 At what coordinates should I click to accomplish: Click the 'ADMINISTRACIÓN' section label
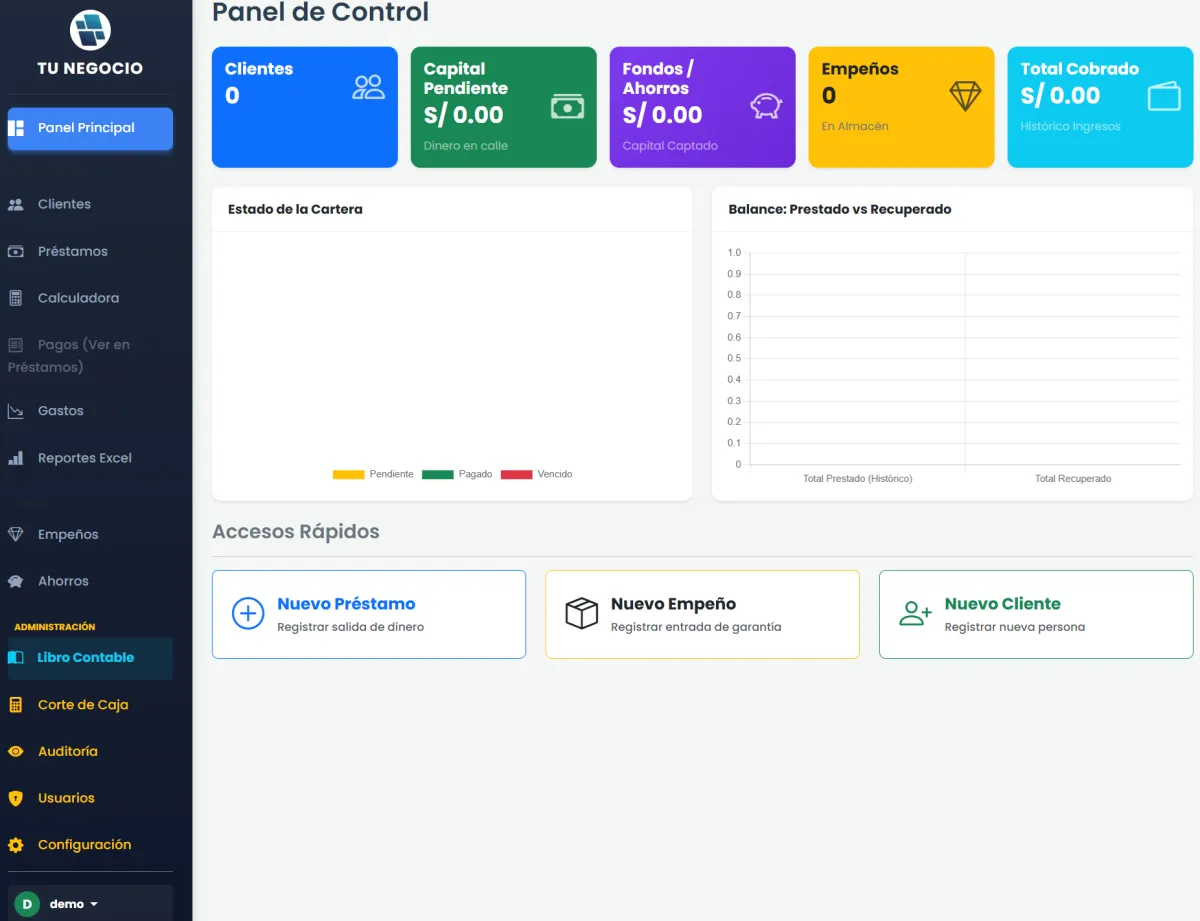coord(55,627)
